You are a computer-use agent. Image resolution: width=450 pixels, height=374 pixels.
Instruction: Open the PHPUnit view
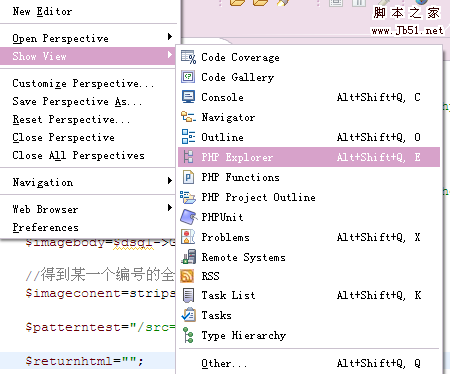tap(309, 217)
